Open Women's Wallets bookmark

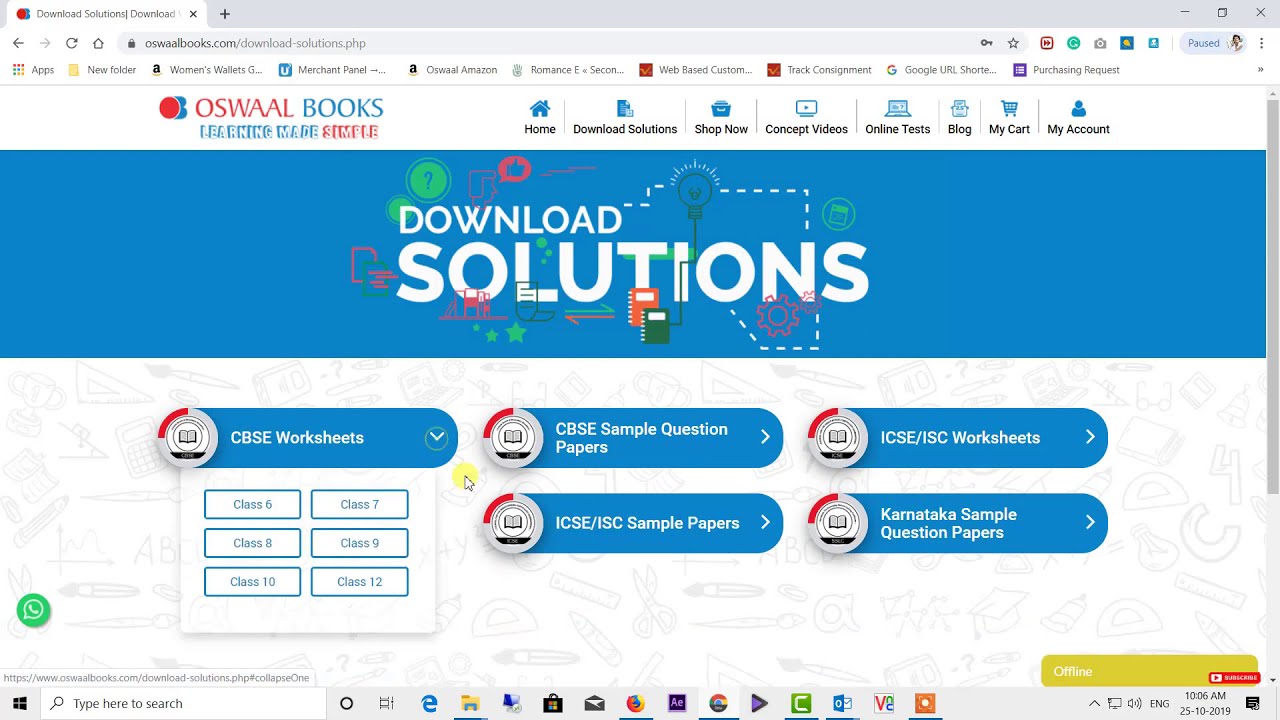[206, 70]
